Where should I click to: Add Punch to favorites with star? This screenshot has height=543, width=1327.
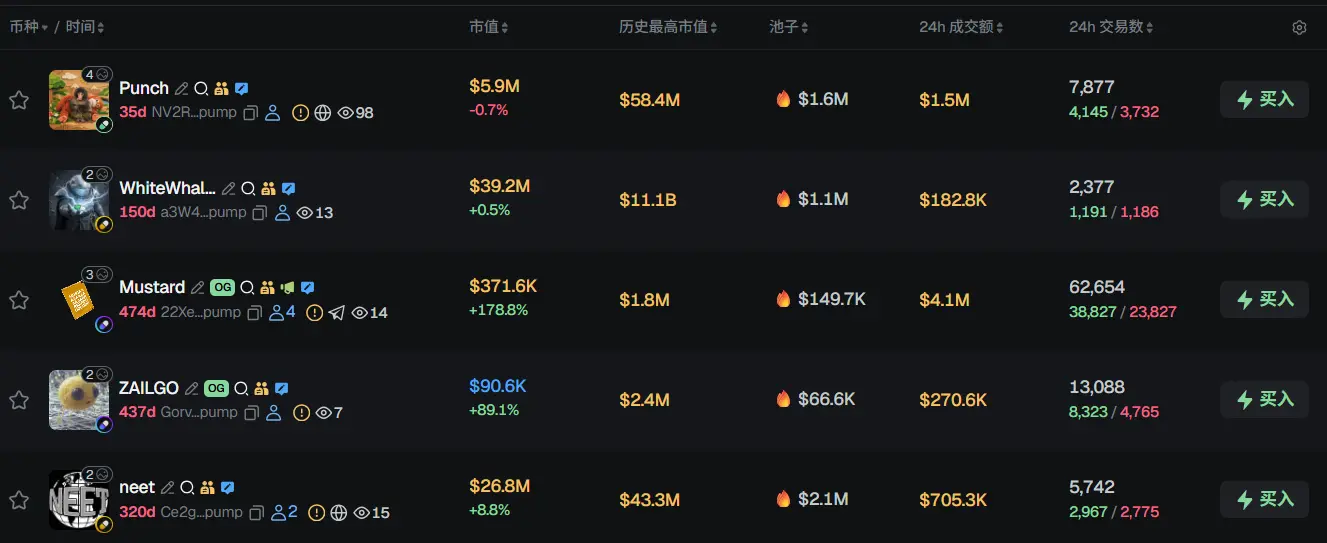(19, 100)
